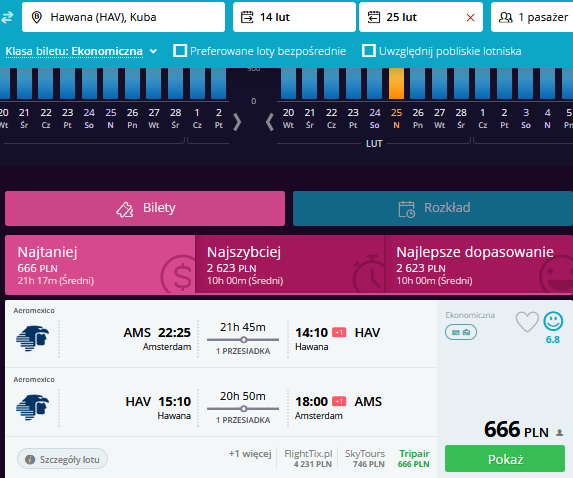Select return date bar for 1 Cz
The image size is (573, 478).
pyautogui.click(x=482, y=84)
